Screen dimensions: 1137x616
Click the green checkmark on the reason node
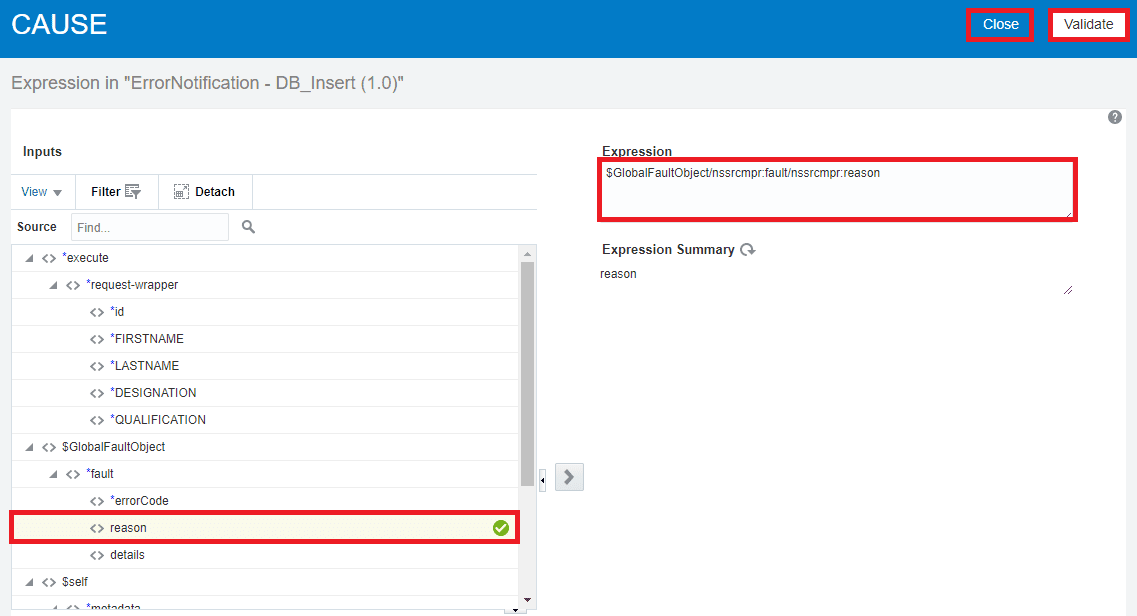[500, 527]
